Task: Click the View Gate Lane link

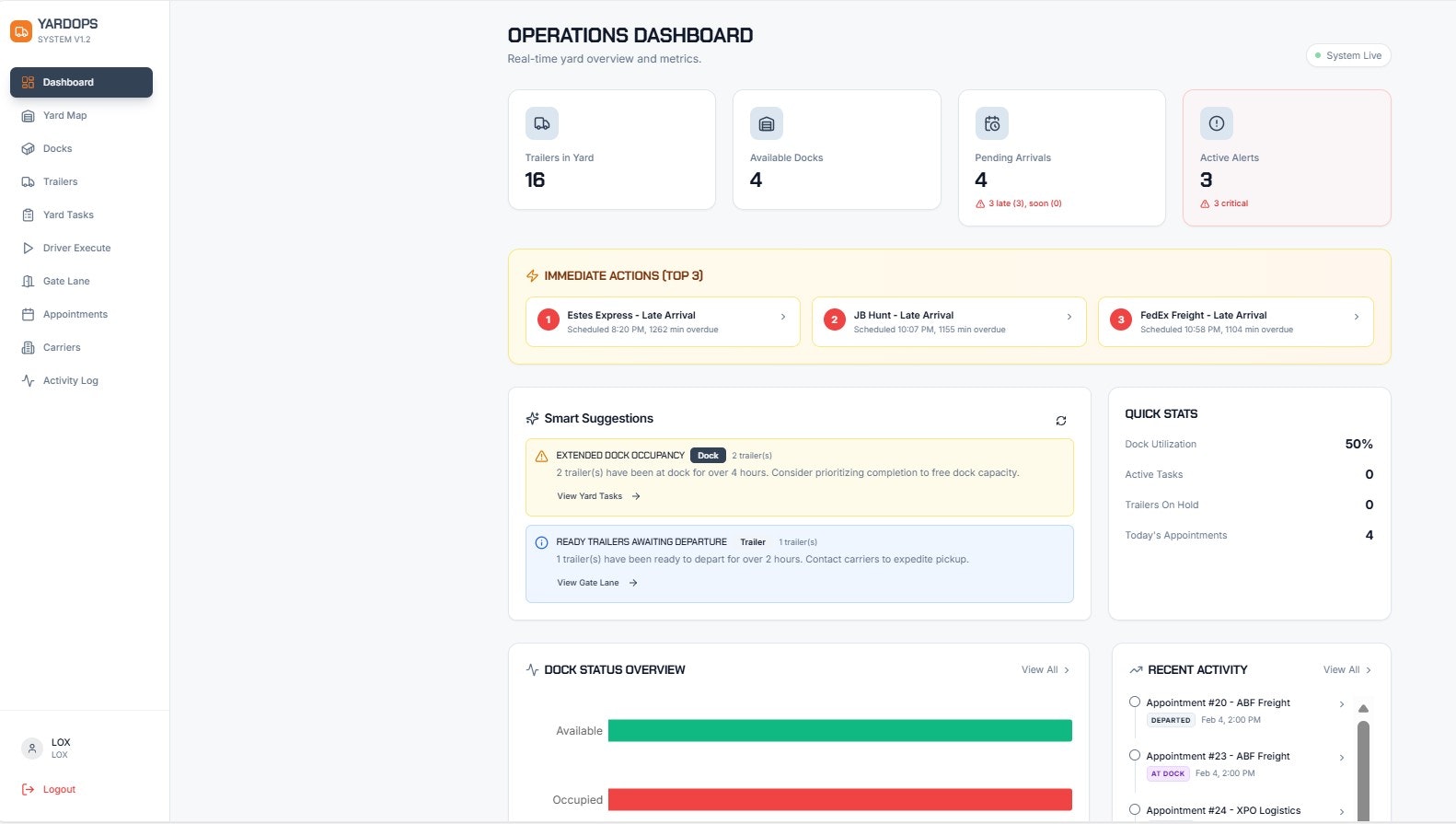Action: tap(597, 583)
